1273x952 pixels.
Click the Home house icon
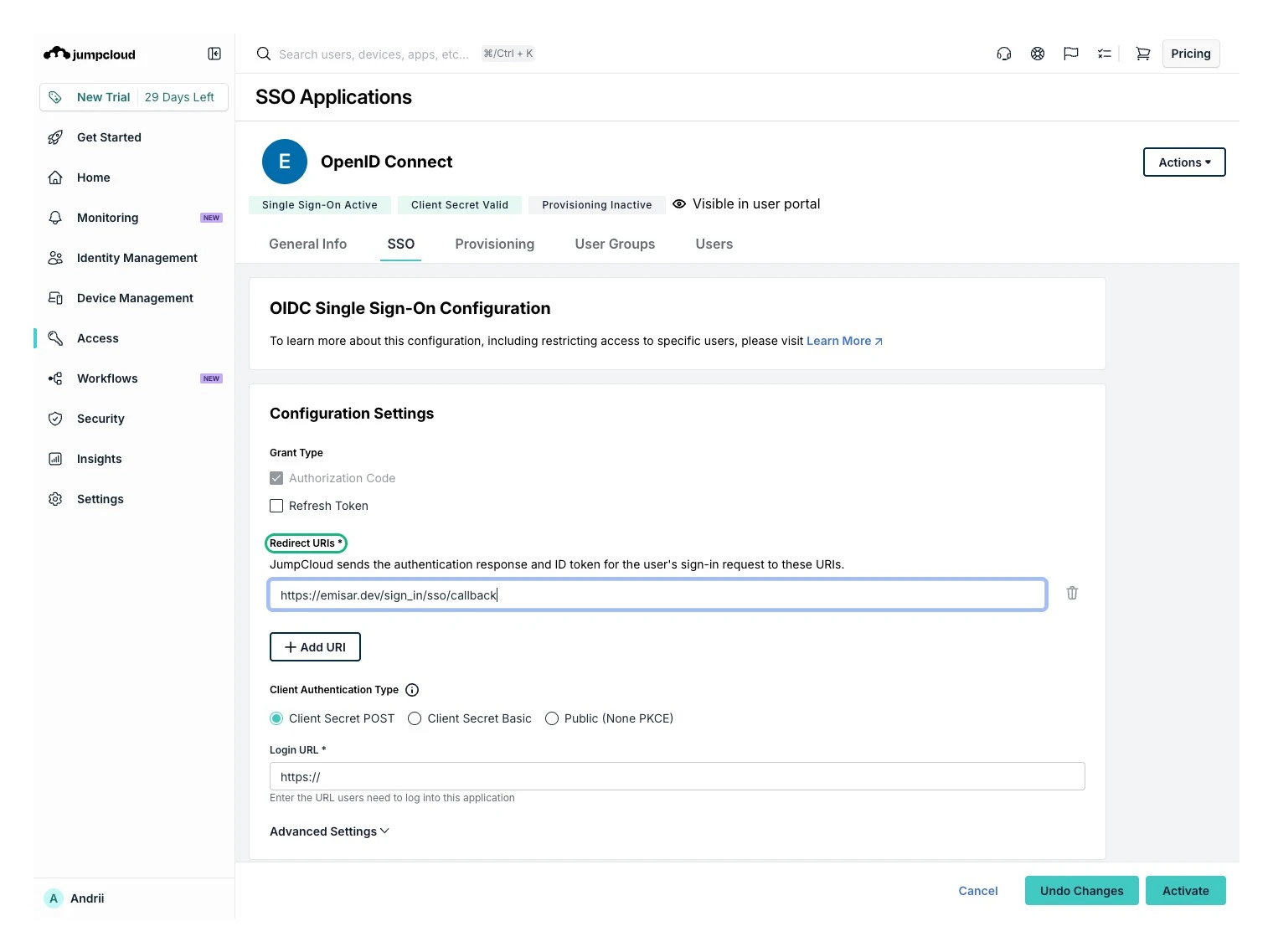click(55, 178)
